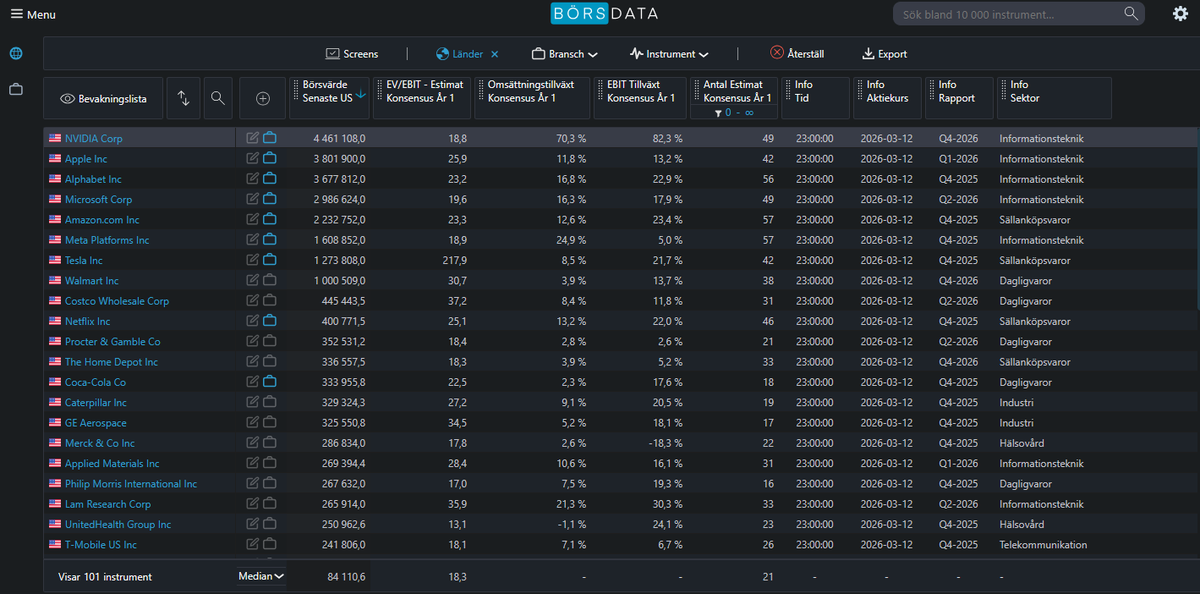The width and height of the screenshot is (1200, 594).
Task: Click the Återställ reset button
Action: coord(798,54)
